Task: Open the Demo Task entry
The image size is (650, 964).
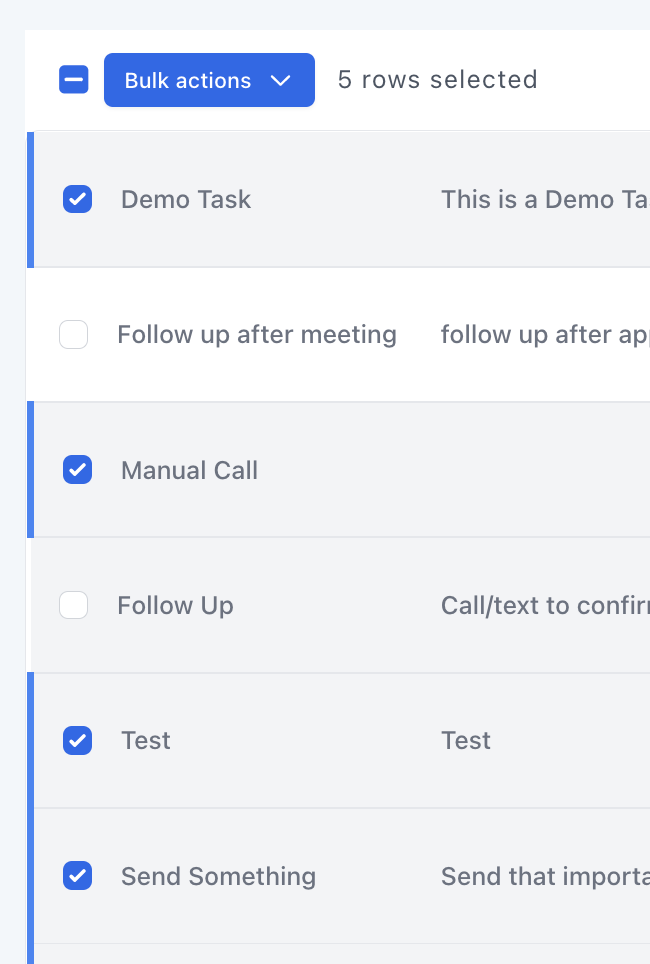Action: click(185, 199)
